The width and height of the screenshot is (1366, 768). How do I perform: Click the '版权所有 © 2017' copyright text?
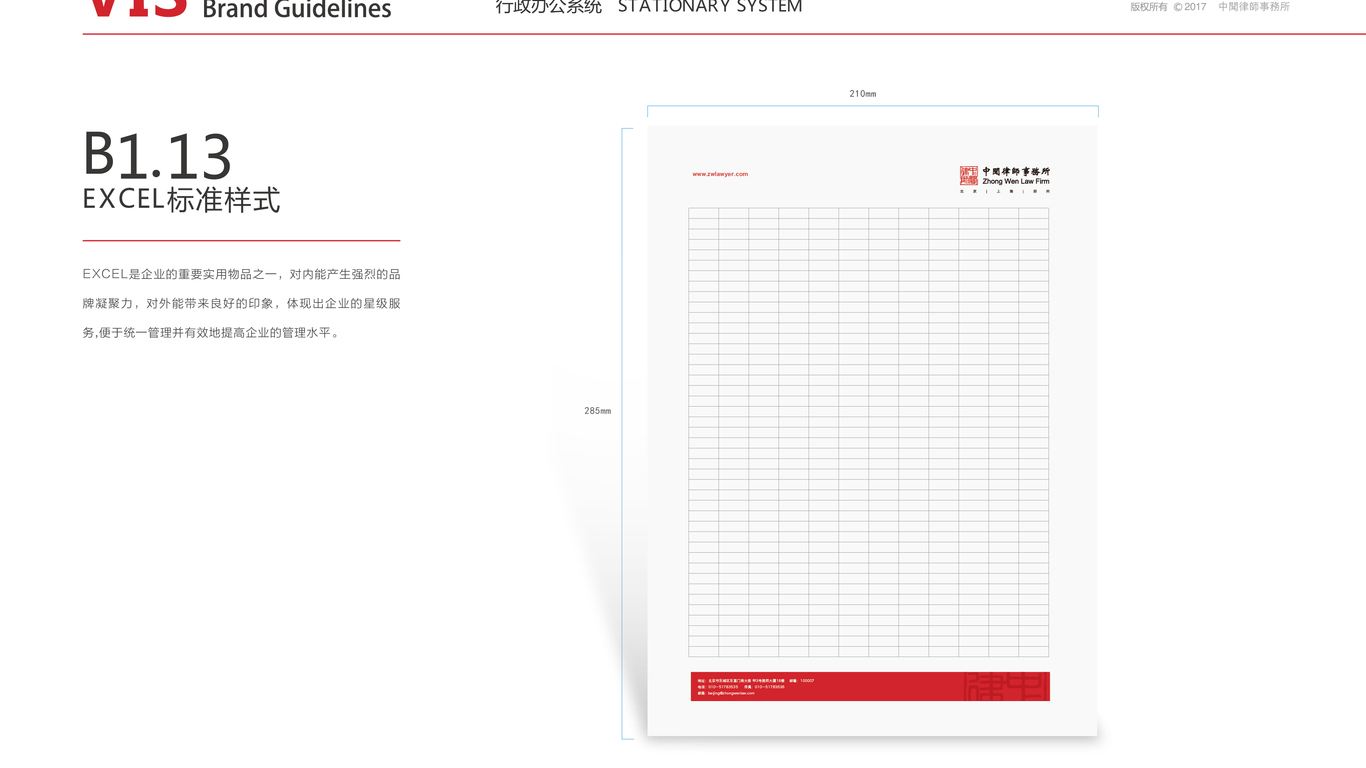[x=1168, y=7]
